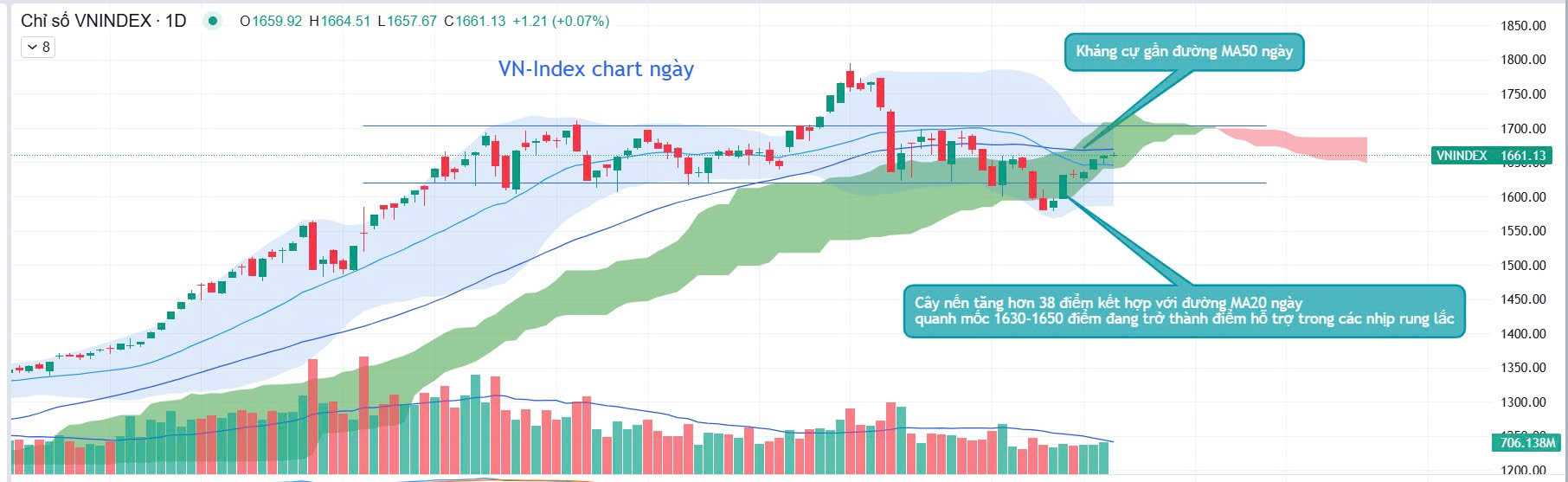
Task: Click the green market status dot
Action: 212,21
